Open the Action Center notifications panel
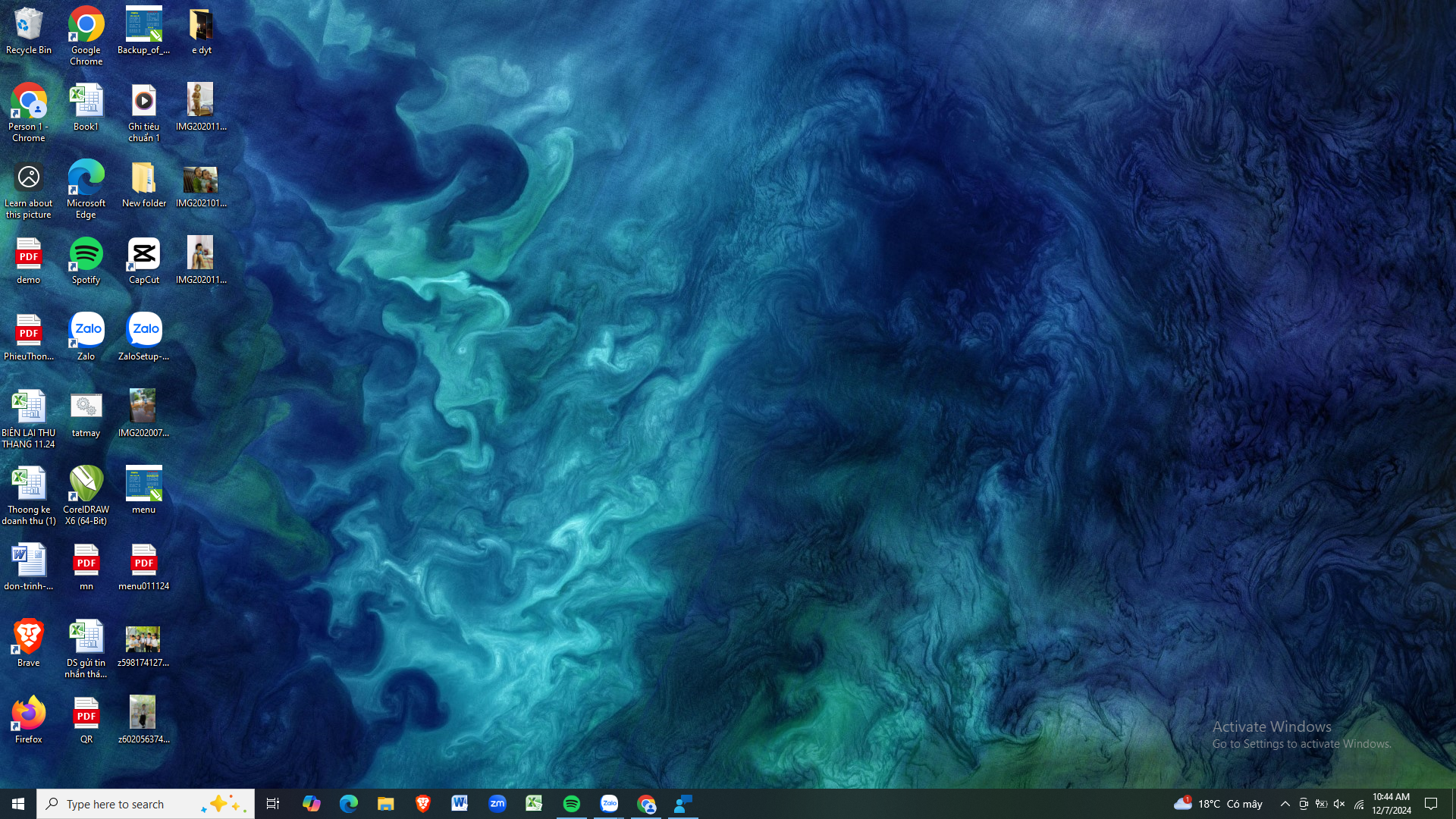The image size is (1456, 819). coord(1432,804)
